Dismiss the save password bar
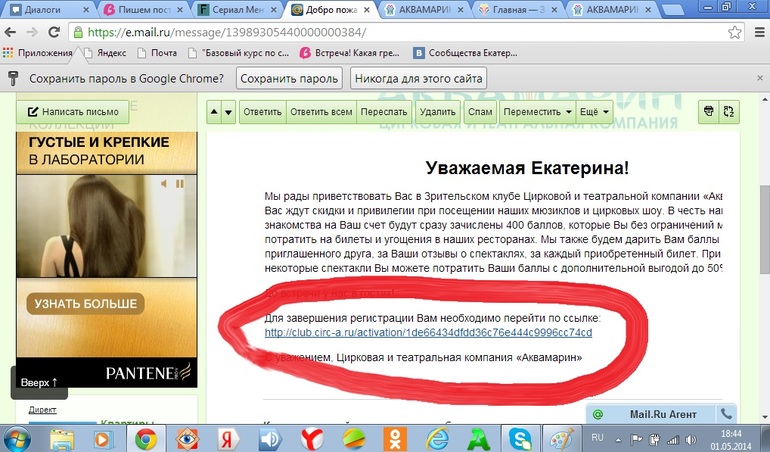This screenshot has height=452, width=770. click(x=760, y=78)
